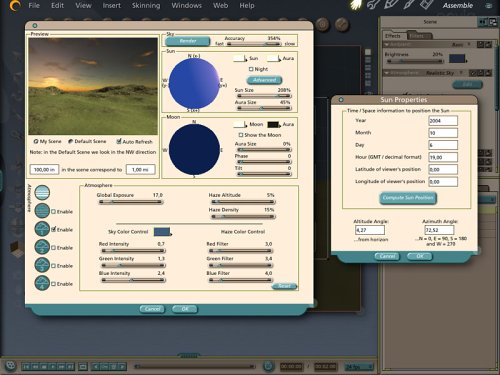Adjust the Sun Size slider
The width and height of the screenshot is (500, 375).
(x=263, y=96)
